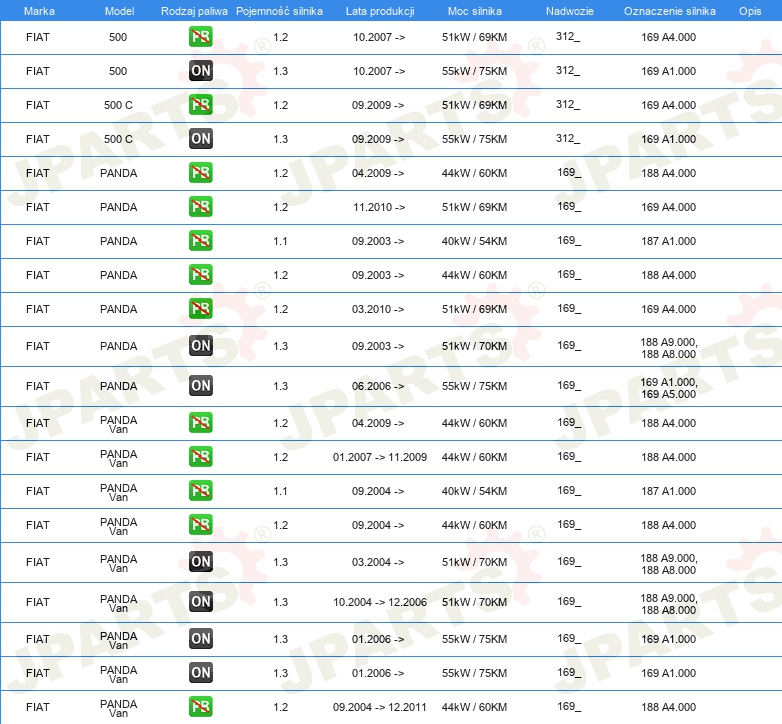Click engine capacity 1.1 in the PANDA Van row
Image resolution: width=782 pixels, height=724 pixels.
pyautogui.click(x=281, y=491)
